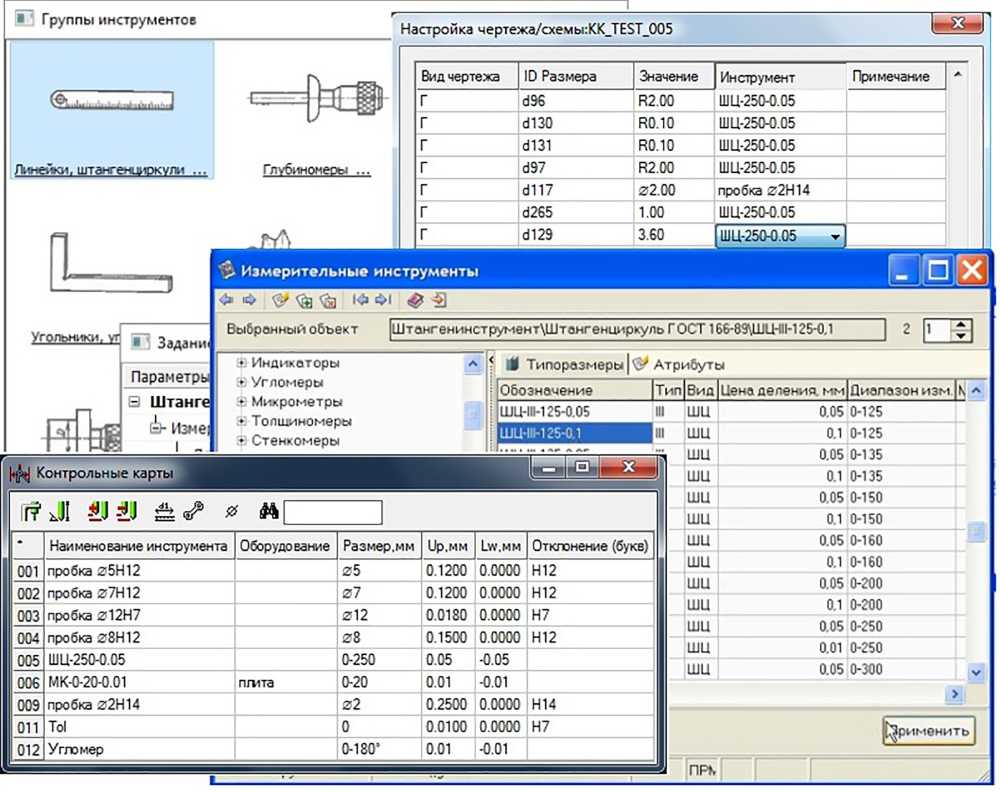Click the wrench icon in Контрольные карты toolbar
This screenshot has height=791, width=1000.
click(x=193, y=512)
